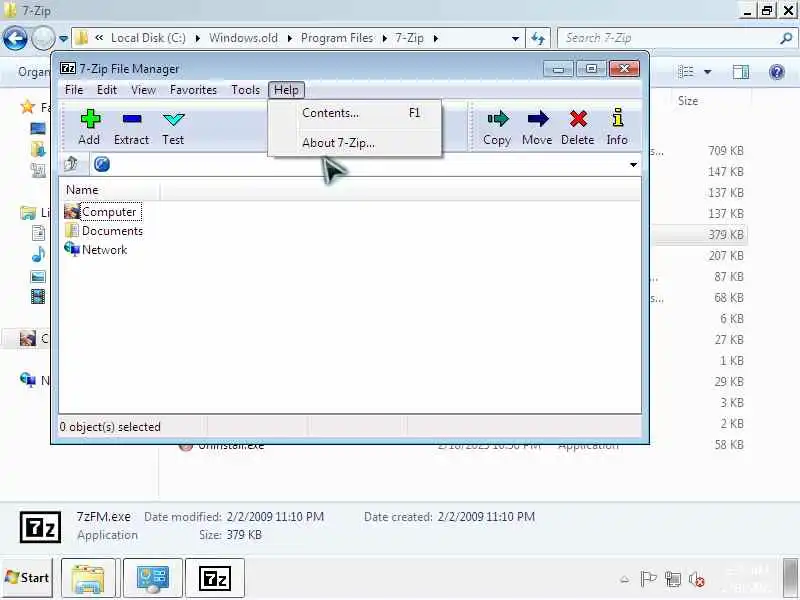Open the View menu
Screen dimensions: 800x600
(x=143, y=90)
